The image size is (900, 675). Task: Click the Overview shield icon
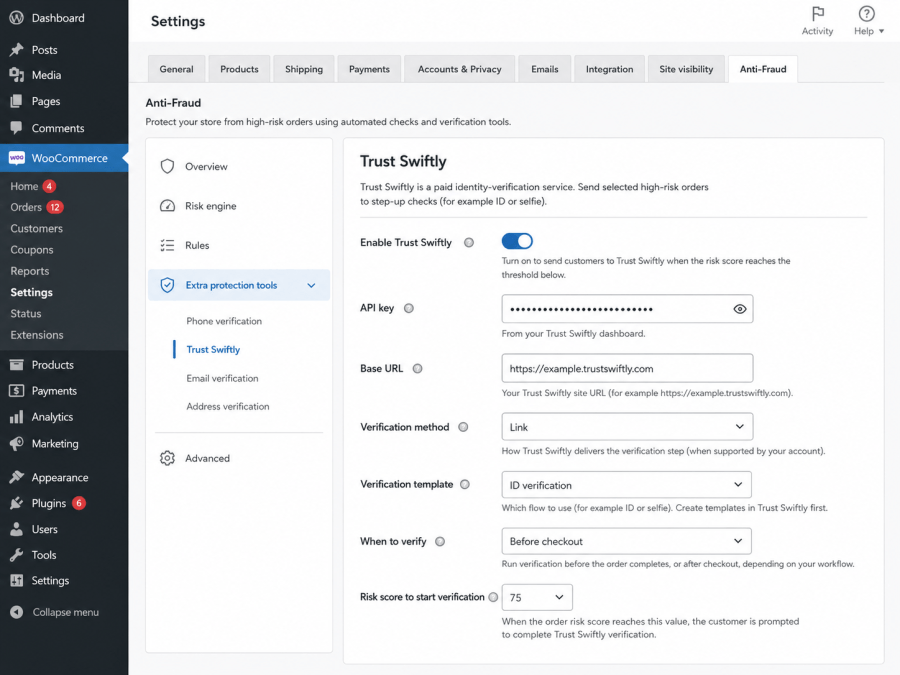[x=167, y=166]
